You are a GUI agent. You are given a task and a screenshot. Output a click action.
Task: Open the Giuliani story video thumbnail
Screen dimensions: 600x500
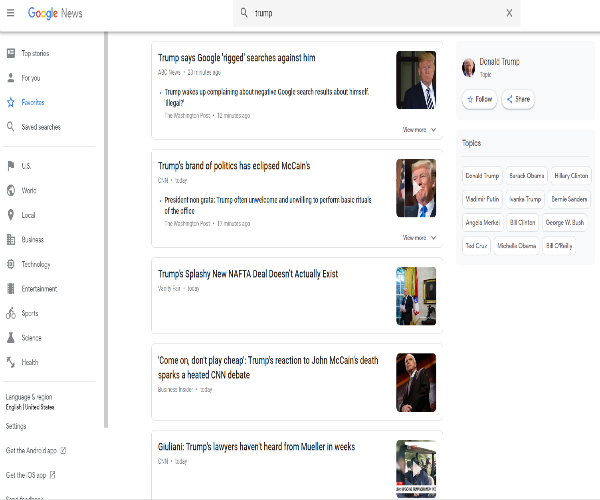coord(415,468)
